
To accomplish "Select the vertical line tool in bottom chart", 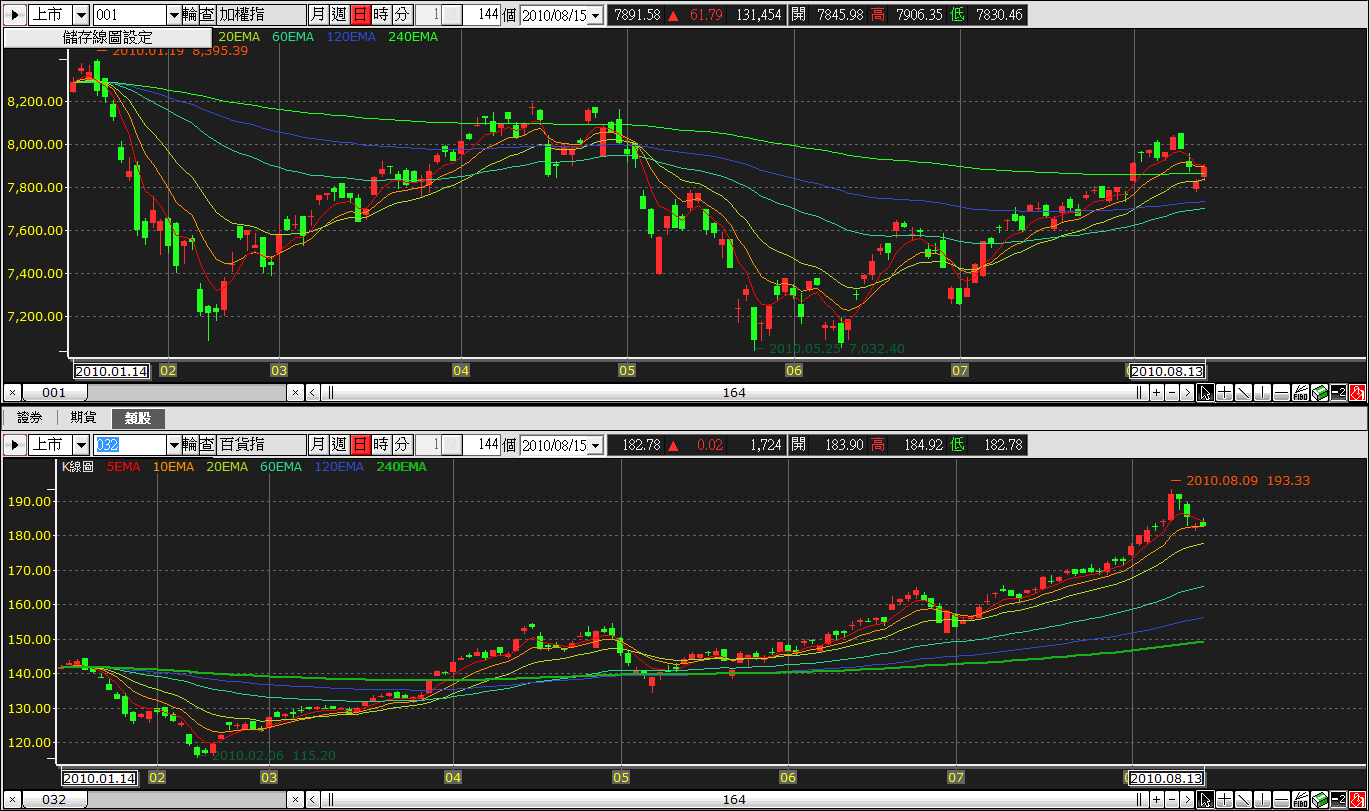I will (1262, 799).
